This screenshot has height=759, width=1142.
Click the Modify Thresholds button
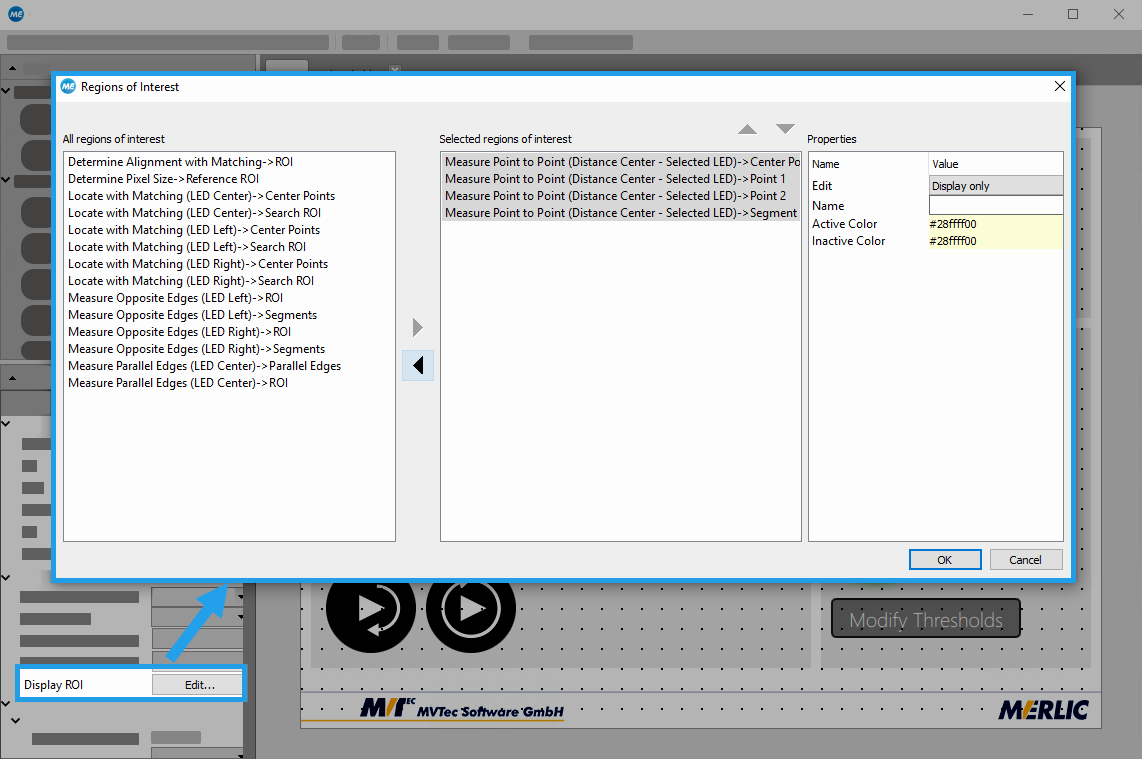[925, 620]
